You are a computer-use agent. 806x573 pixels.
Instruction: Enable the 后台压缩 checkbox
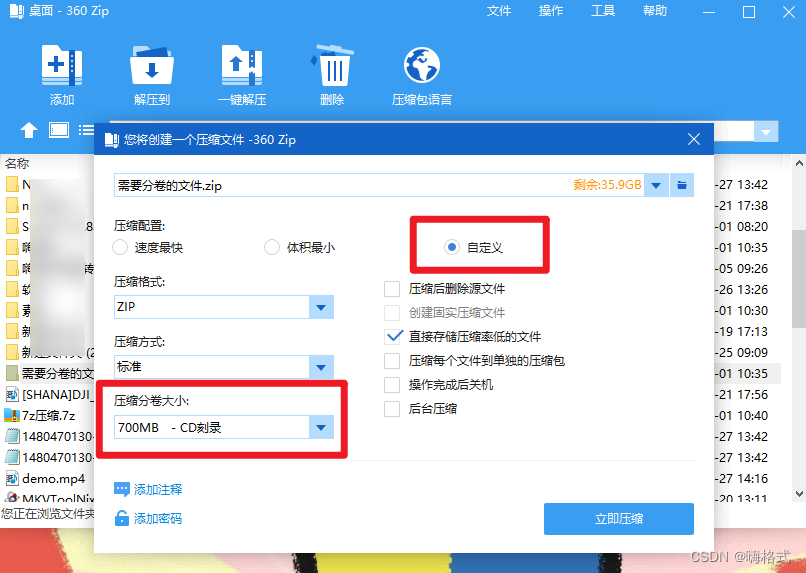coord(392,409)
